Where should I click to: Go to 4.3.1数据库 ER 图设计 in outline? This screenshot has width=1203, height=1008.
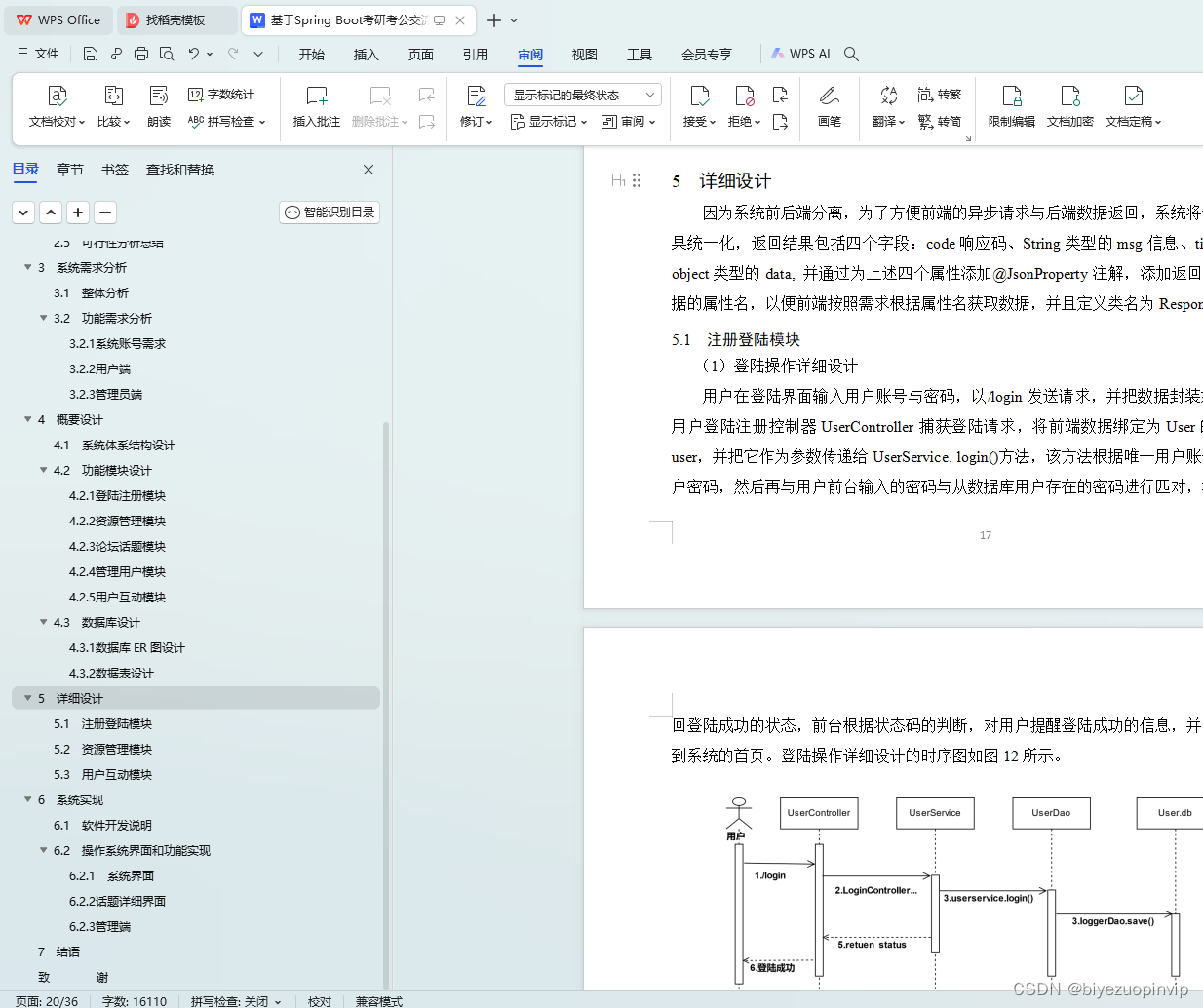pos(127,647)
